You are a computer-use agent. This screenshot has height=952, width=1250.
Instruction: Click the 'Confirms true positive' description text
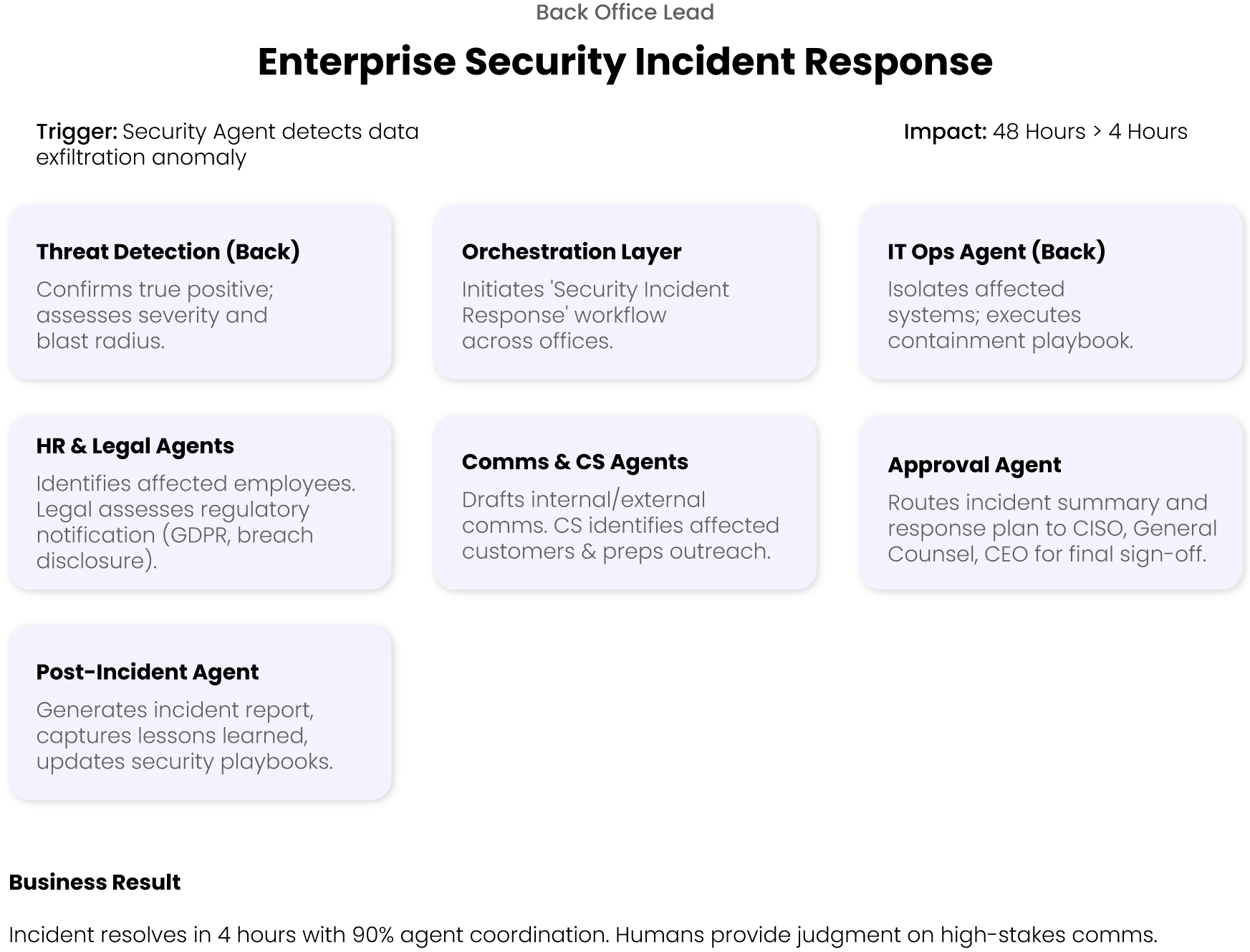155,315
